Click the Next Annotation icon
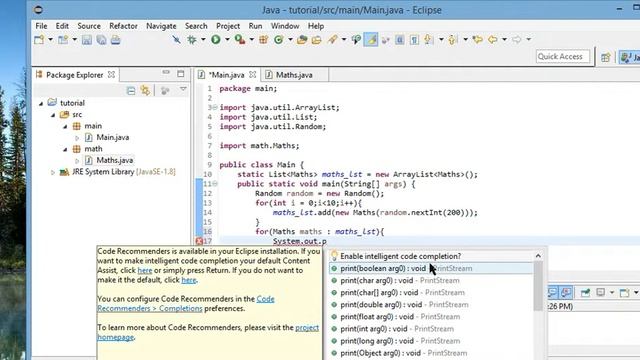Screen dimensions: 640x360 click(428, 40)
